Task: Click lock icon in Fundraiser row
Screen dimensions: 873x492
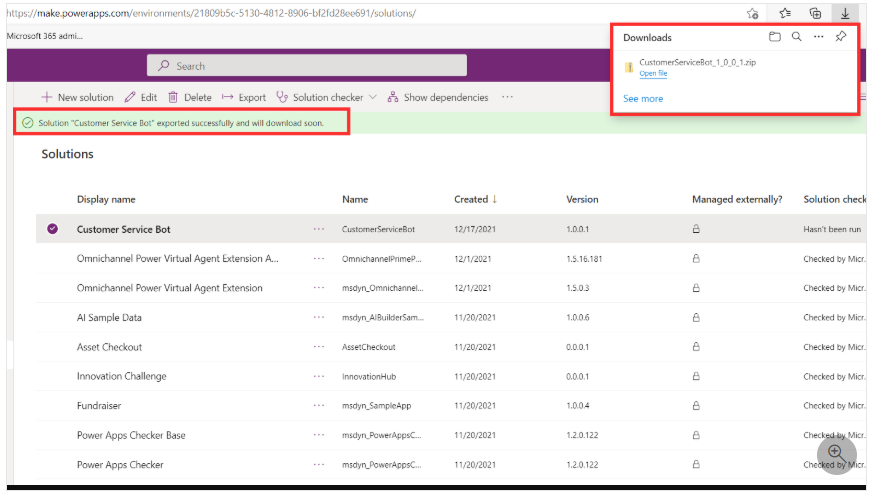Action: 696,406
